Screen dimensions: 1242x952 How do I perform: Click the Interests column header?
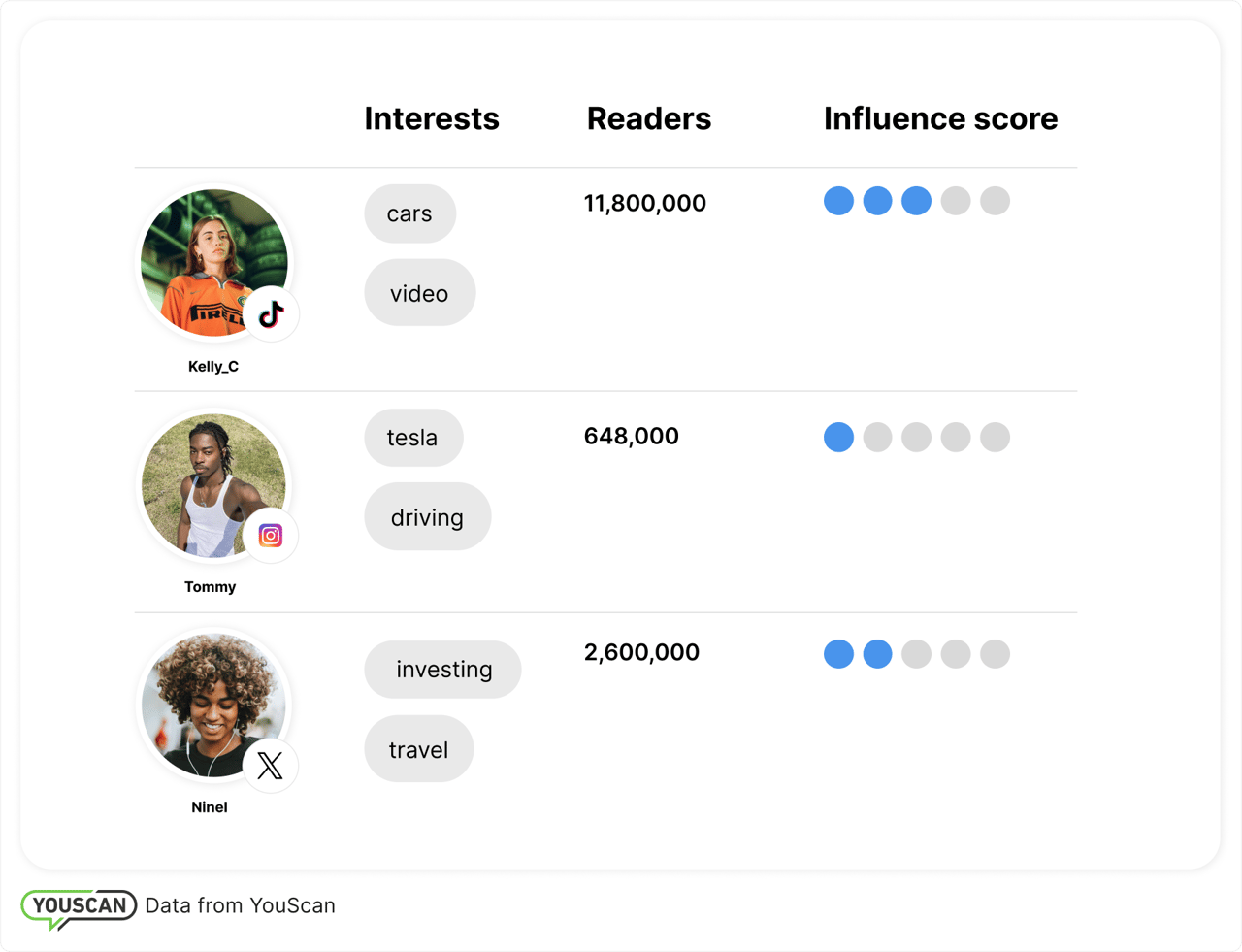point(432,118)
